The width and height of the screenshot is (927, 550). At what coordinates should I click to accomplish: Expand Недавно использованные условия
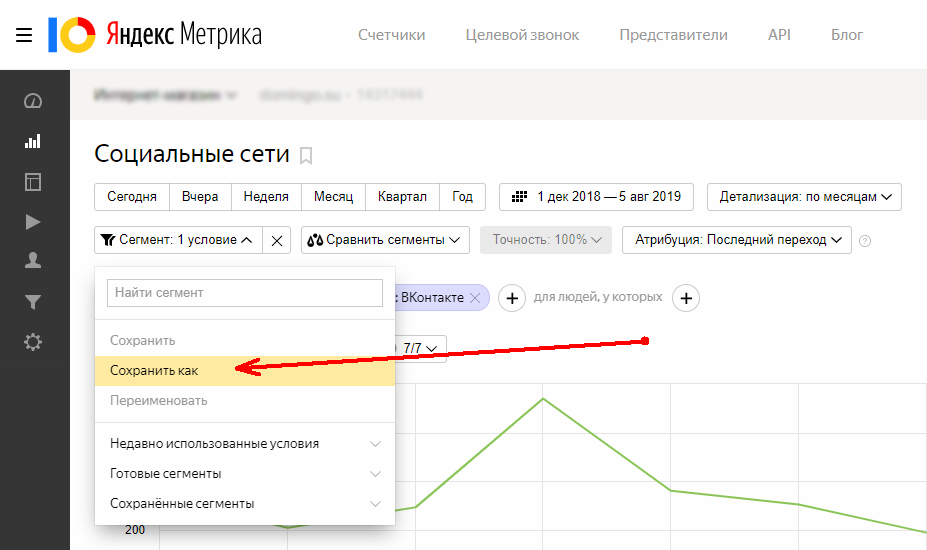[245, 444]
